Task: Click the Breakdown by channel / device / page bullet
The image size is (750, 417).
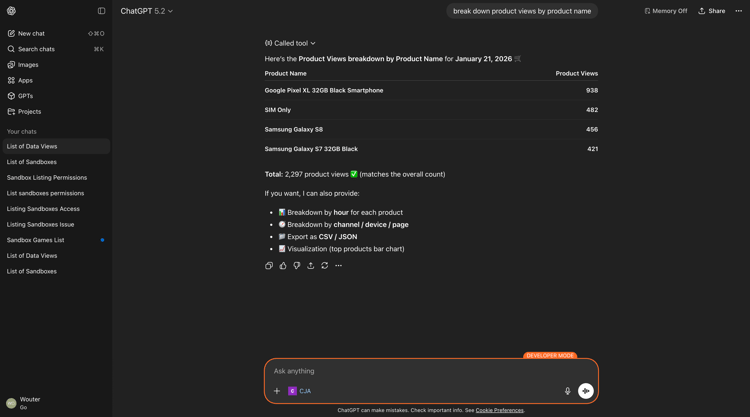Action: point(343,225)
